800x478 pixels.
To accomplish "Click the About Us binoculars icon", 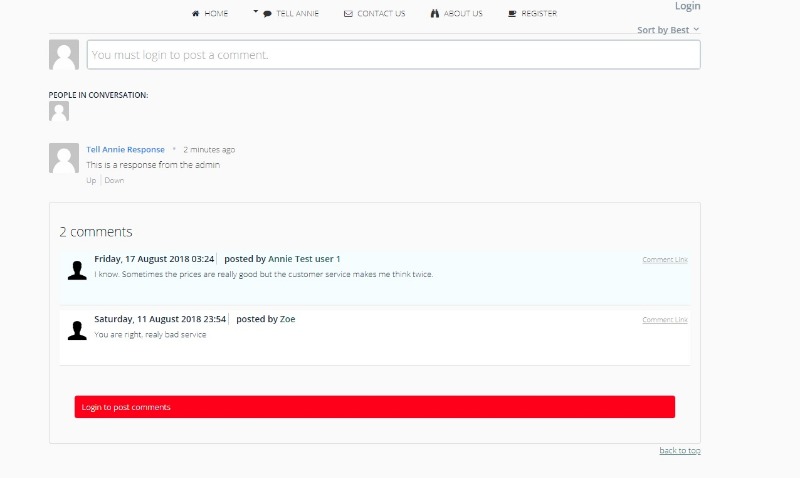I will (x=435, y=14).
